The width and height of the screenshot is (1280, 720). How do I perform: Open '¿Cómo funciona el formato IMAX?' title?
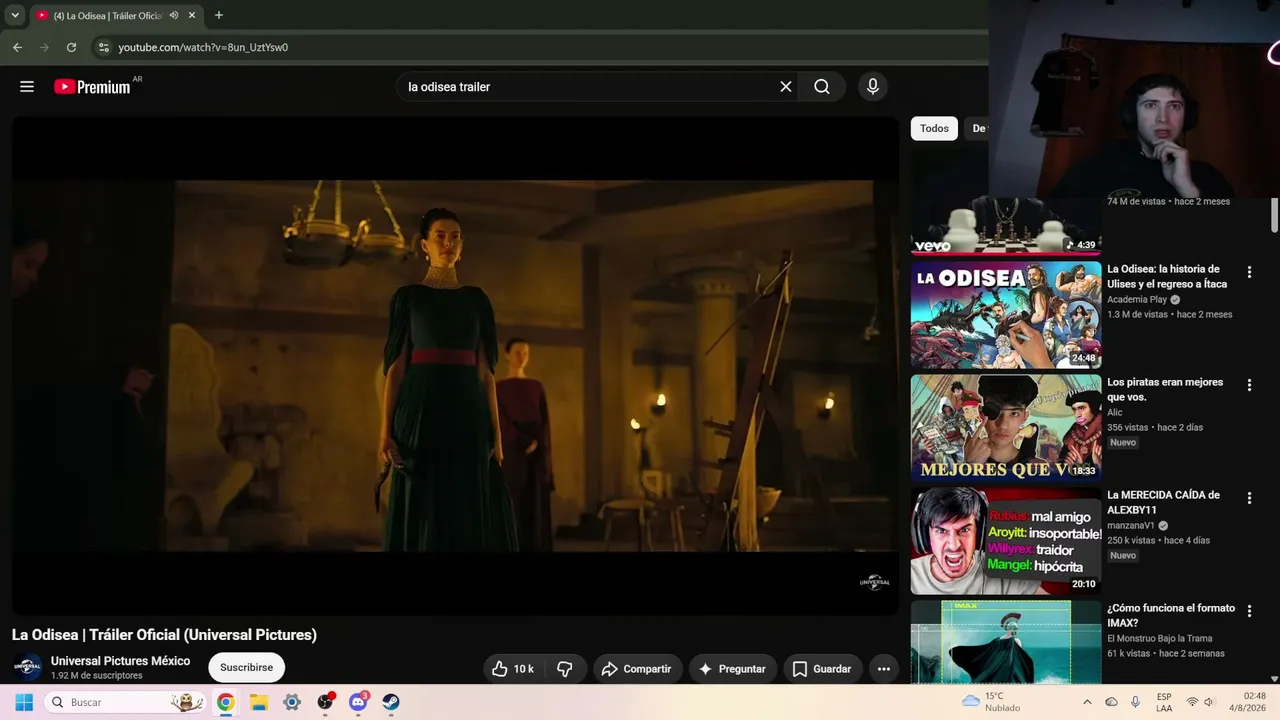[x=1171, y=615]
